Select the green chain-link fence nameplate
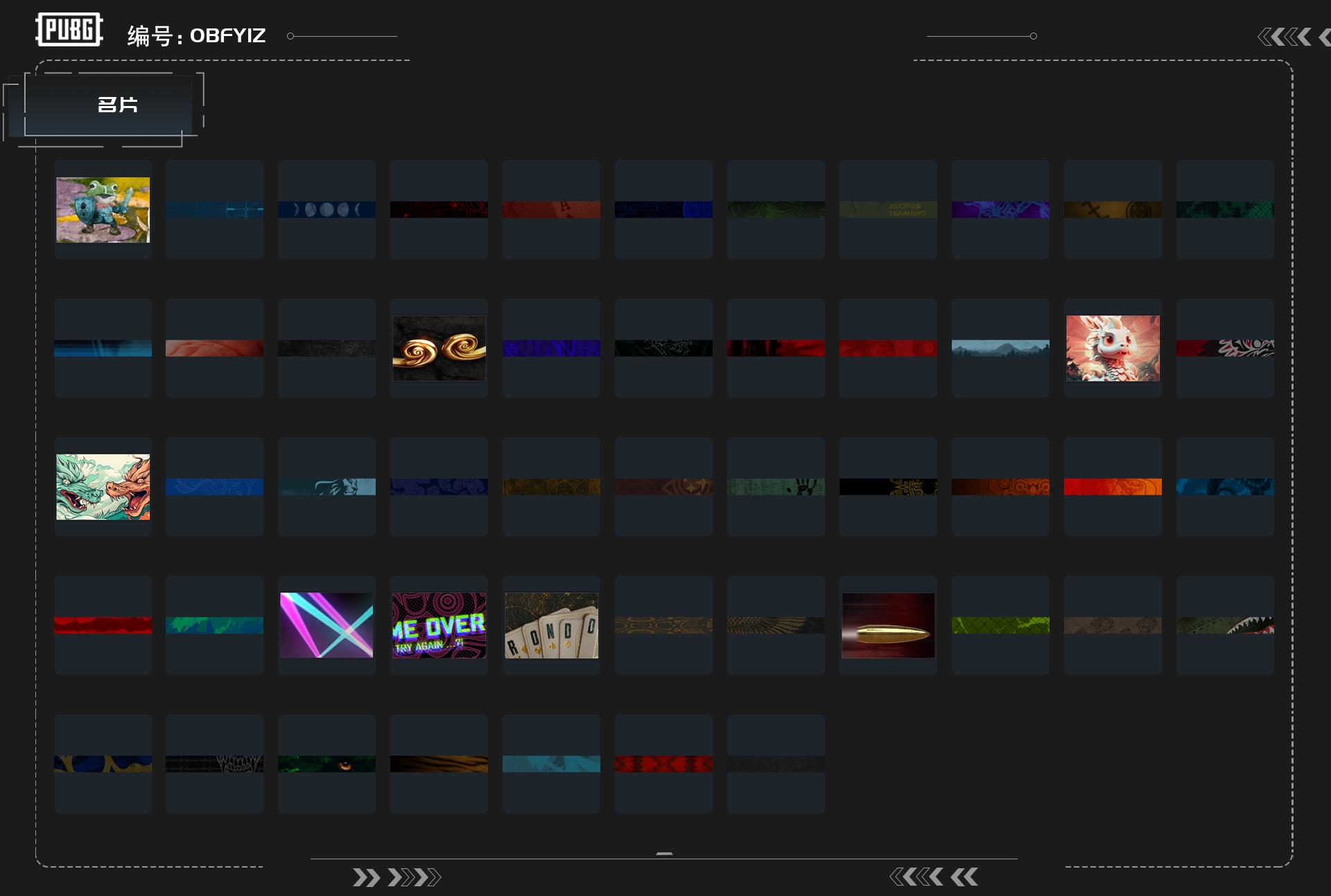Screen dimensions: 1331x896 tap(1000, 625)
